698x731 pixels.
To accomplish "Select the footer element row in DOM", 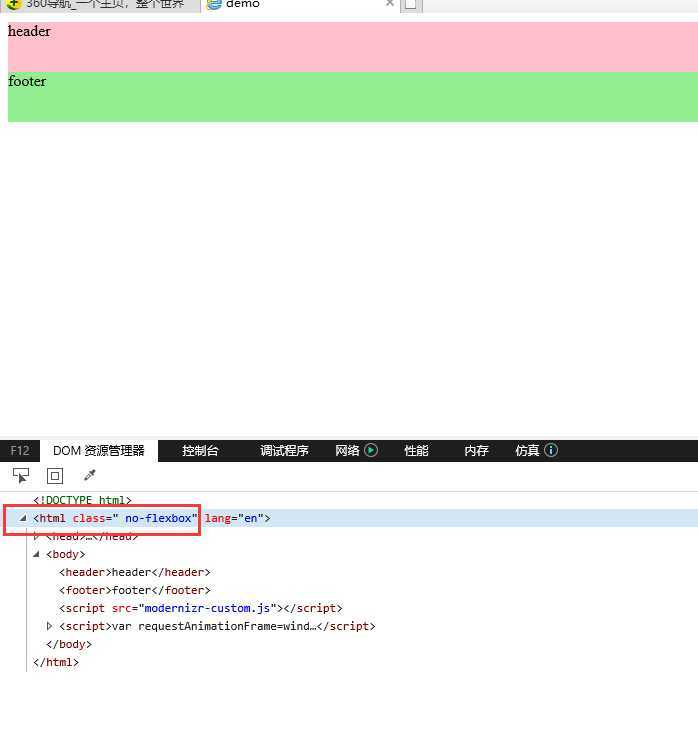I will coord(135,590).
